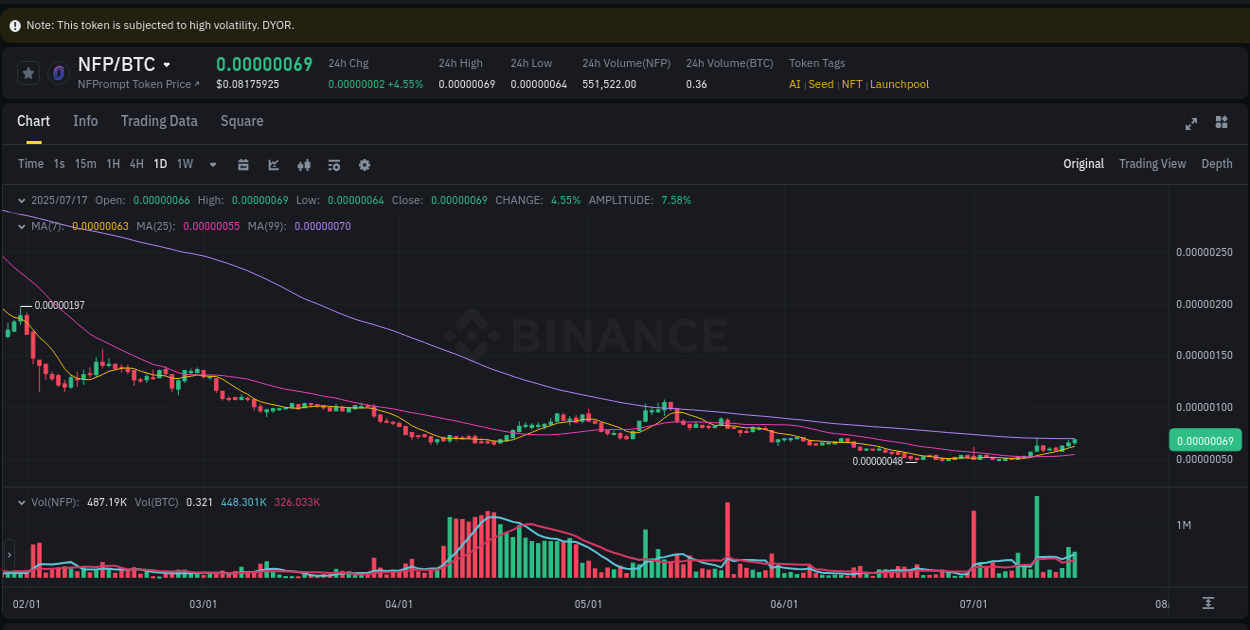Switch to the Trading Data tab
The width and height of the screenshot is (1250, 630).
159,121
